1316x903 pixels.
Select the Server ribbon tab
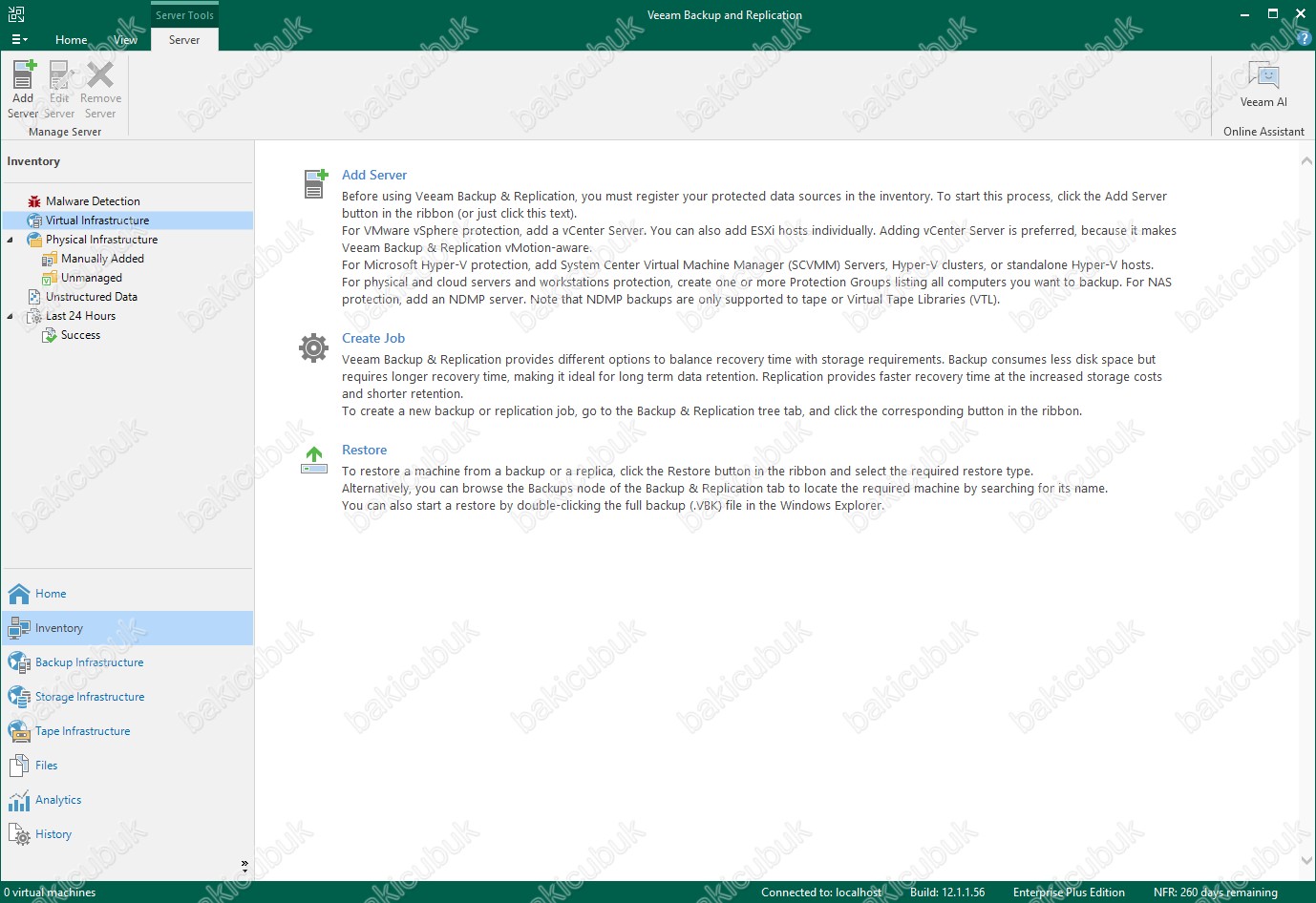pyautogui.click(x=184, y=39)
